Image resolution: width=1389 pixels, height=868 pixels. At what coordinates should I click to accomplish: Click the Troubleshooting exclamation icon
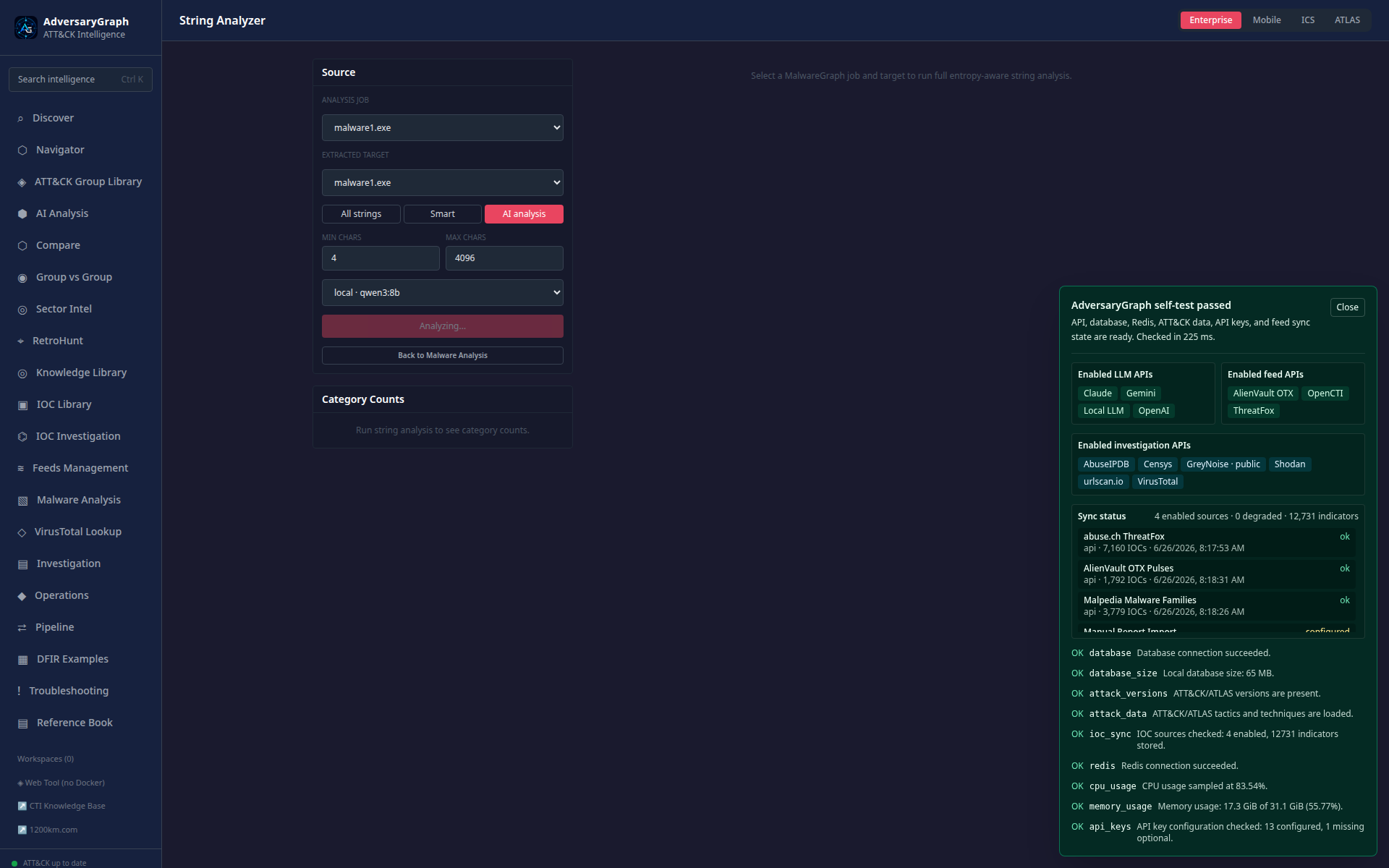19,692
